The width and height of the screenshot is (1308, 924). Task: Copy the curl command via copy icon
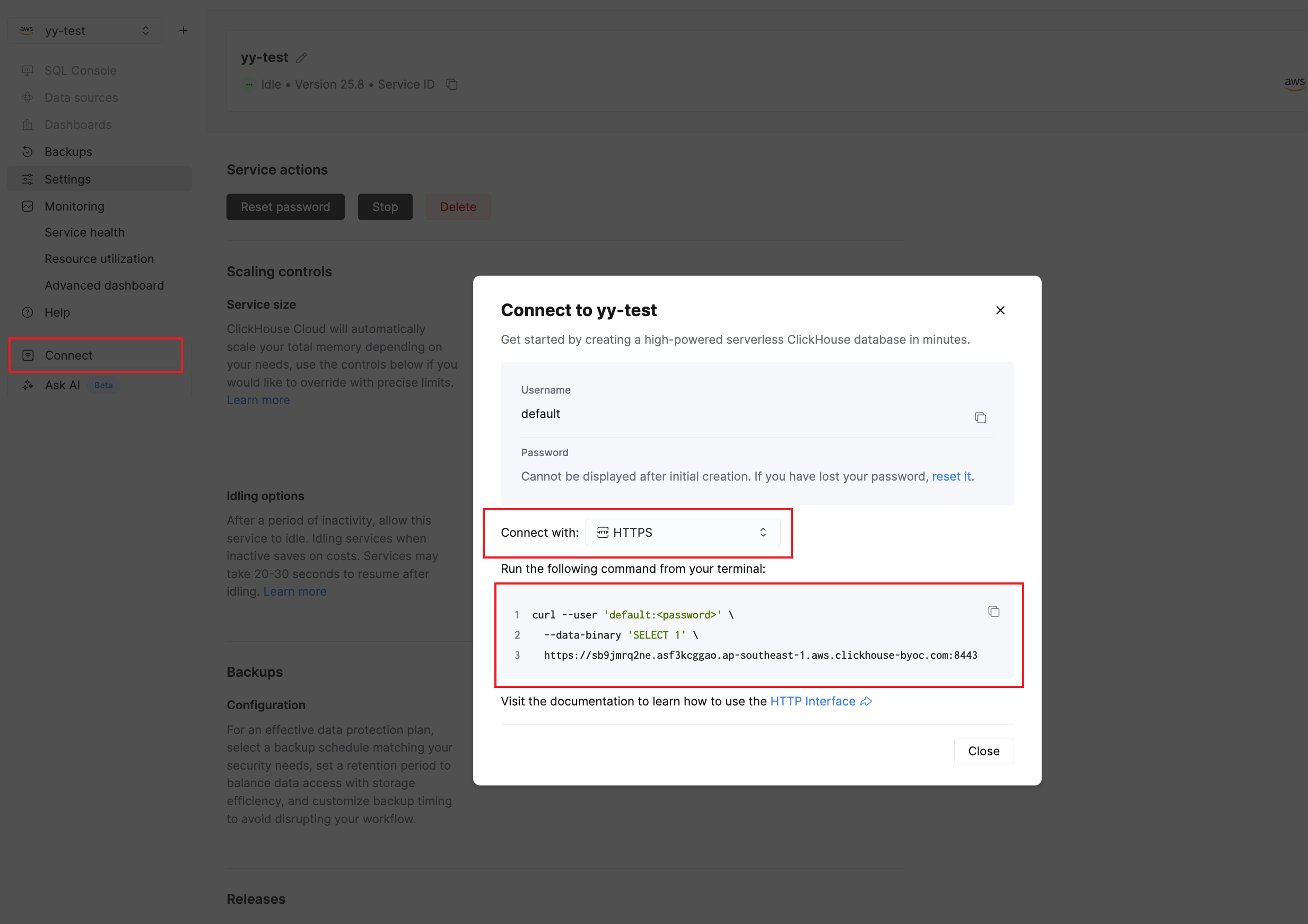(x=993, y=611)
